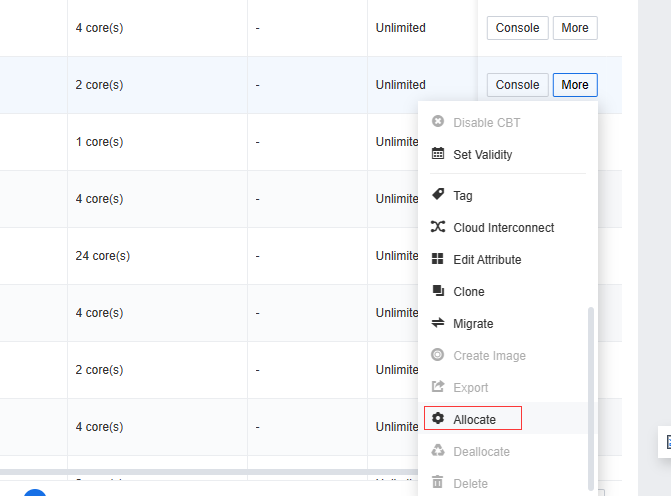Choose Set Validity menu entry
This screenshot has width=671, height=496.
(x=482, y=154)
